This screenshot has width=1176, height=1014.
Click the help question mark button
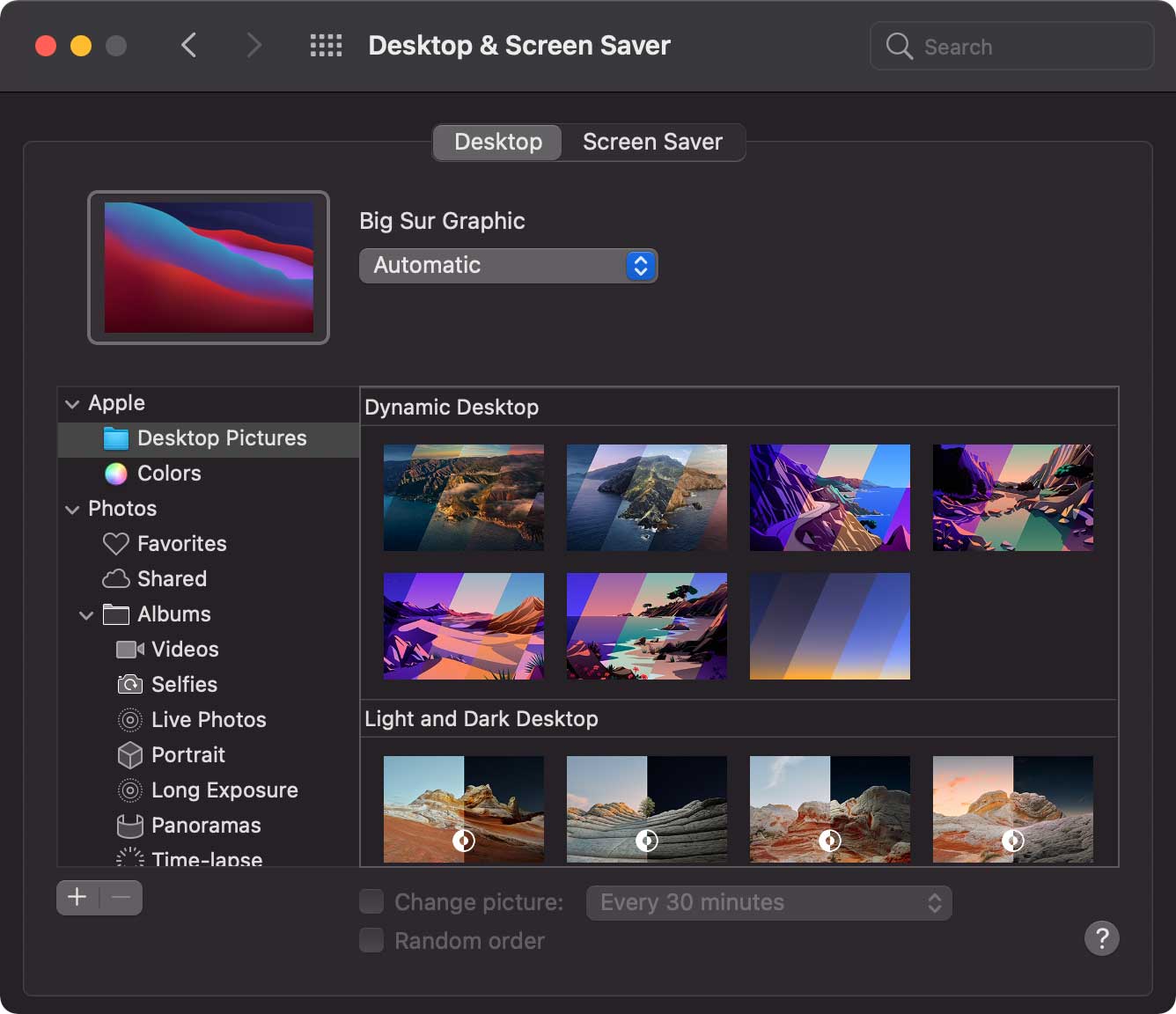[x=1101, y=938]
